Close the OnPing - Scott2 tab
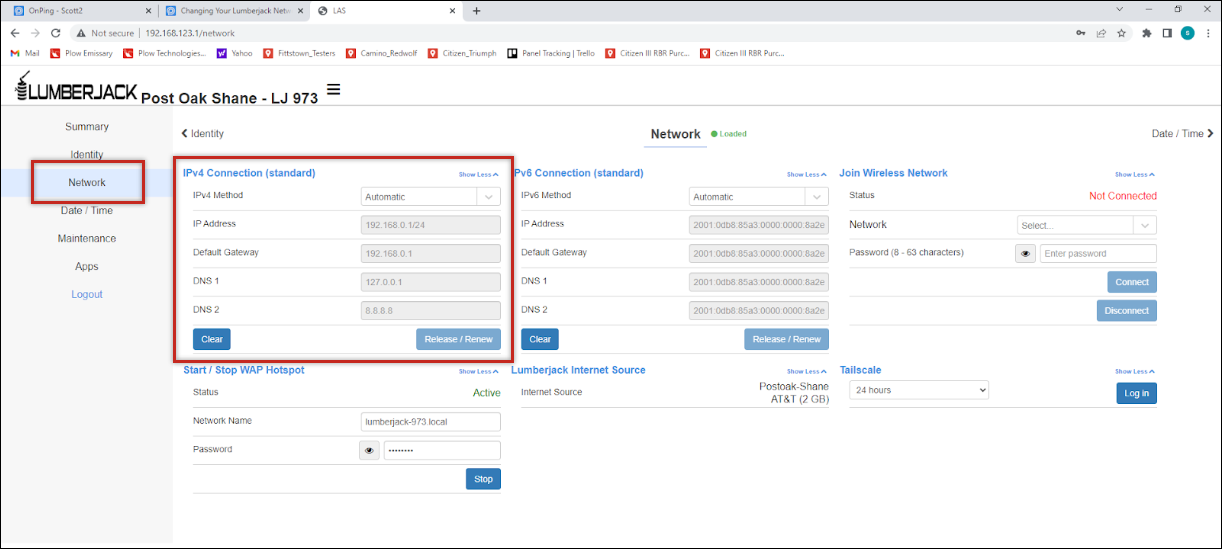The width and height of the screenshot is (1222, 549). [148, 11]
